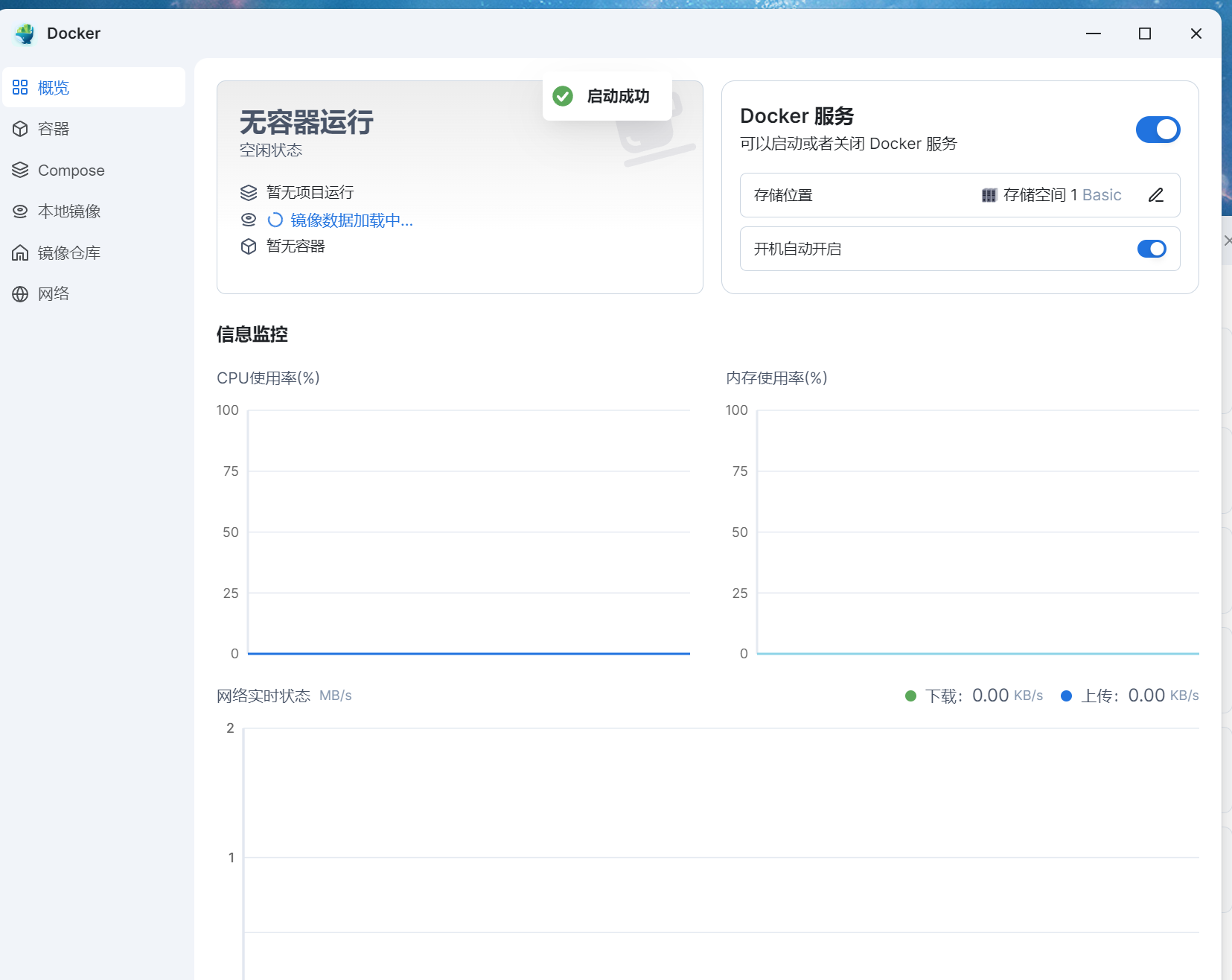Screen dimensions: 1232x980
Task: Click the eye icon in the idle status card
Action: click(x=249, y=219)
